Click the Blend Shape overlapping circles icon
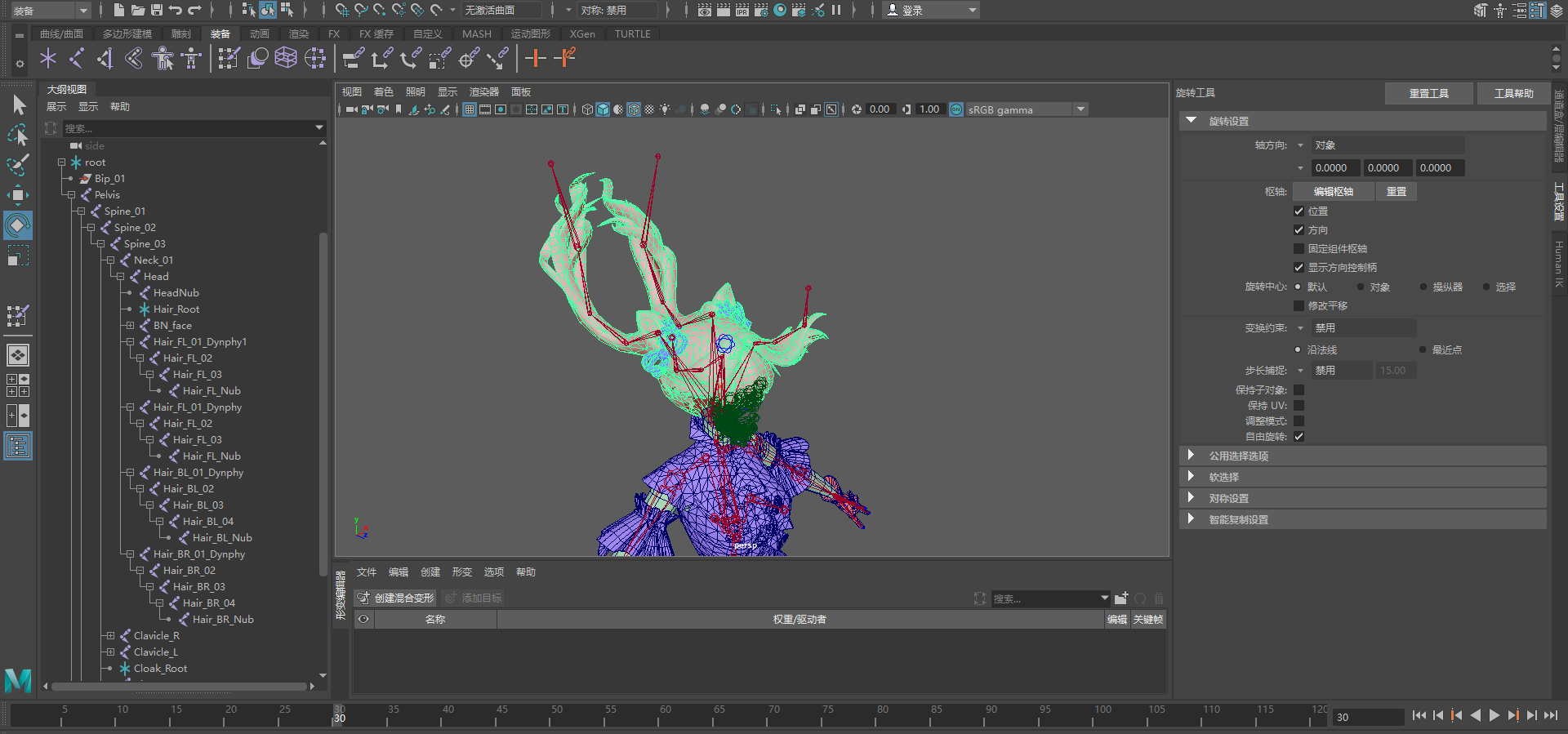This screenshot has height=734, width=1568. click(x=257, y=58)
